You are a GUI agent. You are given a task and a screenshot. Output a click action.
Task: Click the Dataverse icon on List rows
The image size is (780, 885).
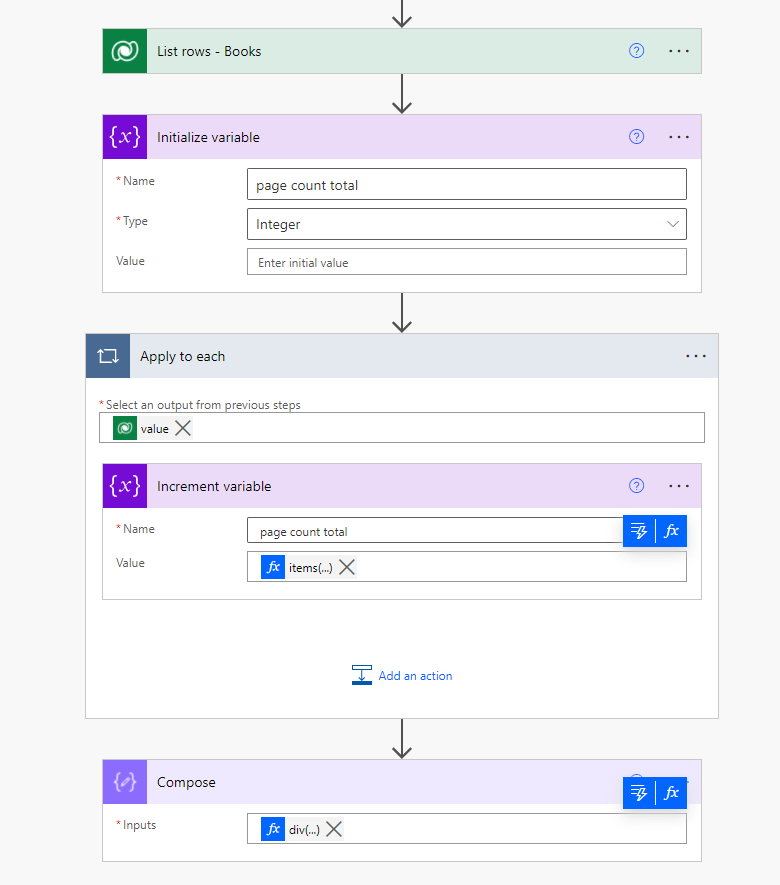(125, 51)
